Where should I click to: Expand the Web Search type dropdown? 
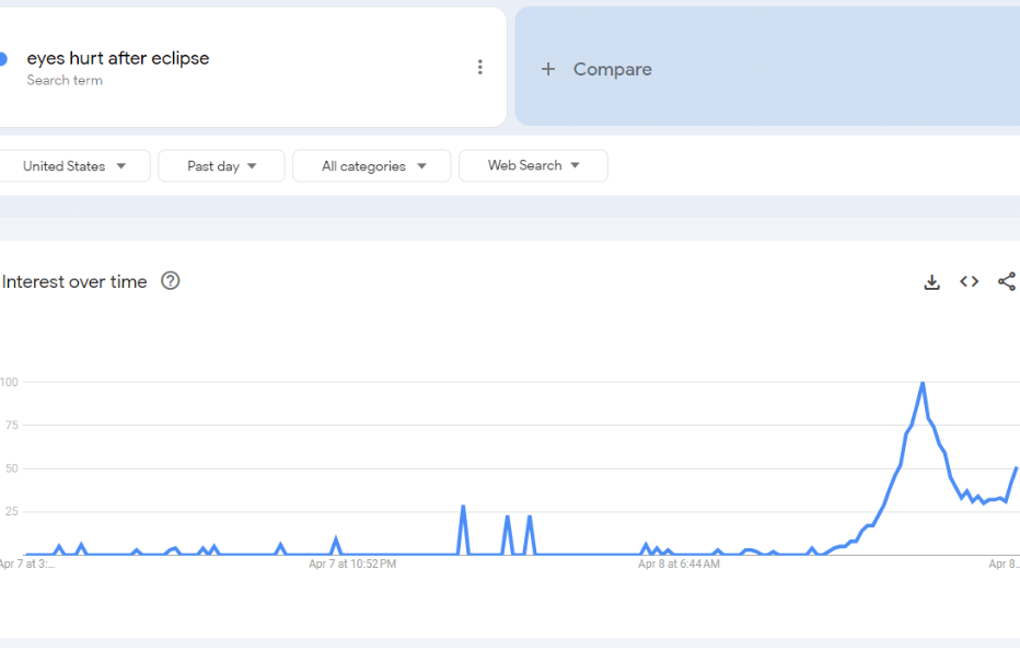[x=533, y=166]
